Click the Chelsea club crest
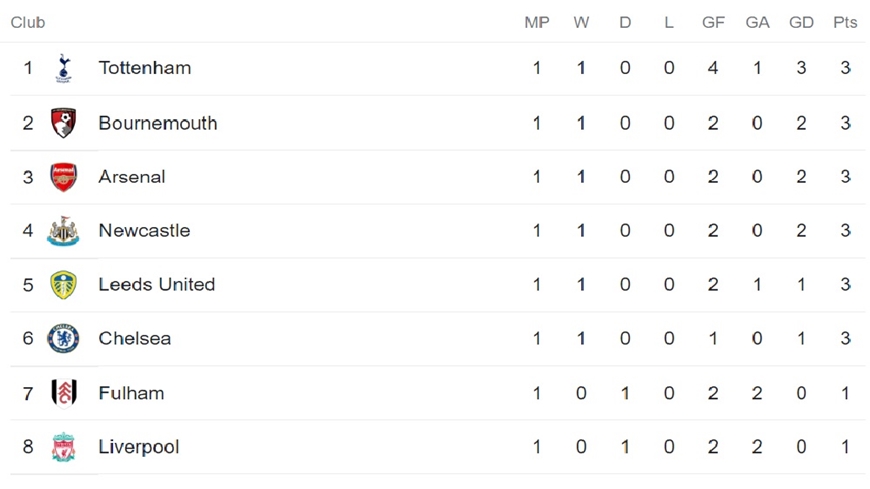The image size is (870, 489). click(63, 339)
